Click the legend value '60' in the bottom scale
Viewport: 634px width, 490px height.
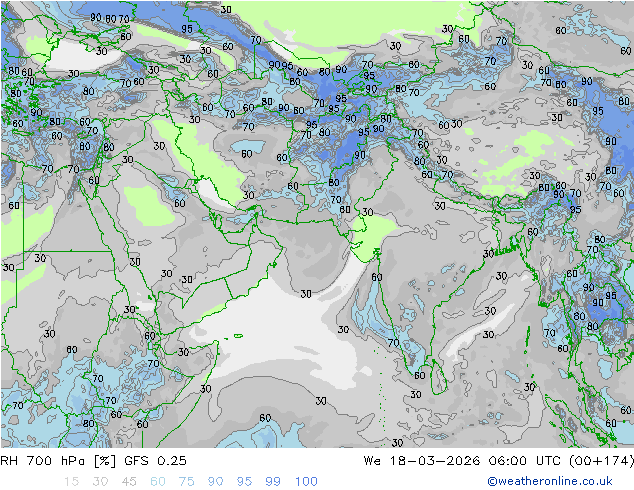click(158, 482)
